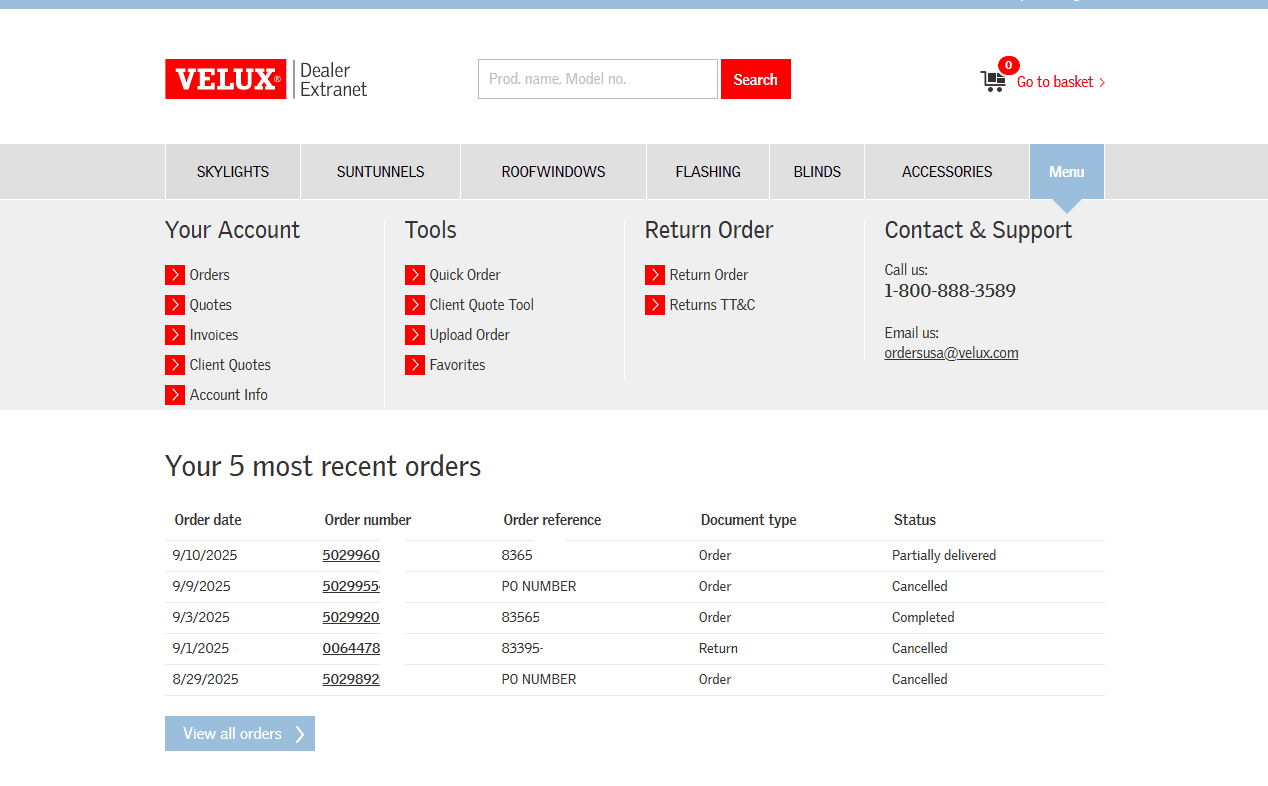Open the Client Quote Tool link
The width and height of the screenshot is (1268, 786).
[482, 305]
